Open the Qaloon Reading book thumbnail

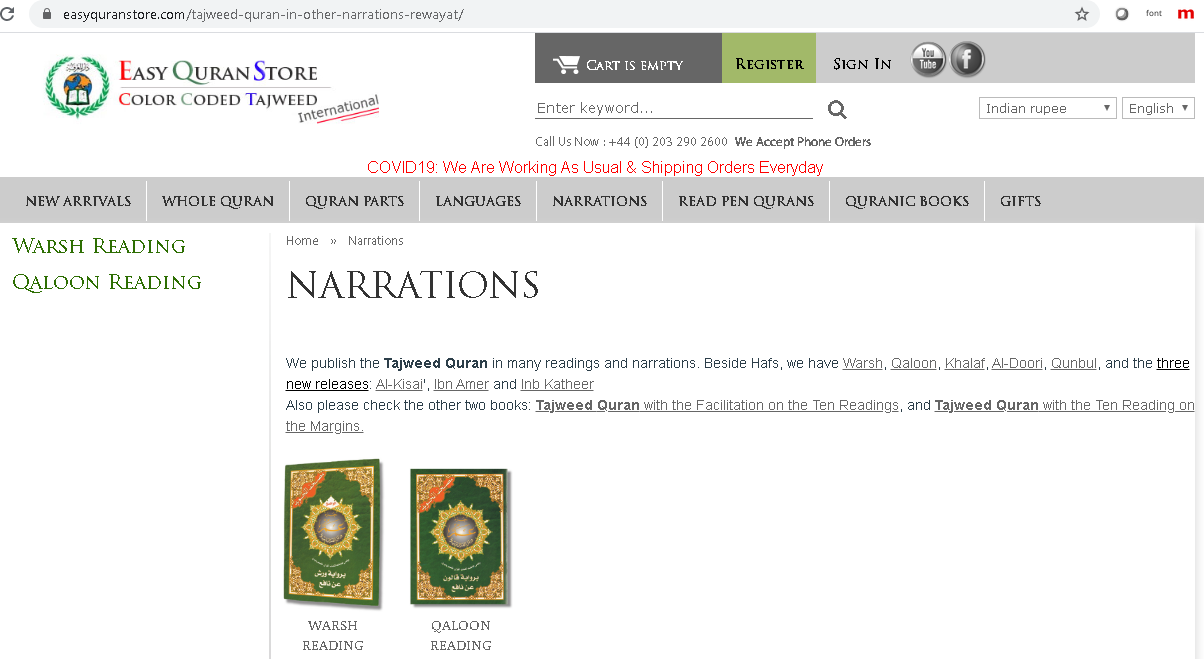pyautogui.click(x=461, y=536)
